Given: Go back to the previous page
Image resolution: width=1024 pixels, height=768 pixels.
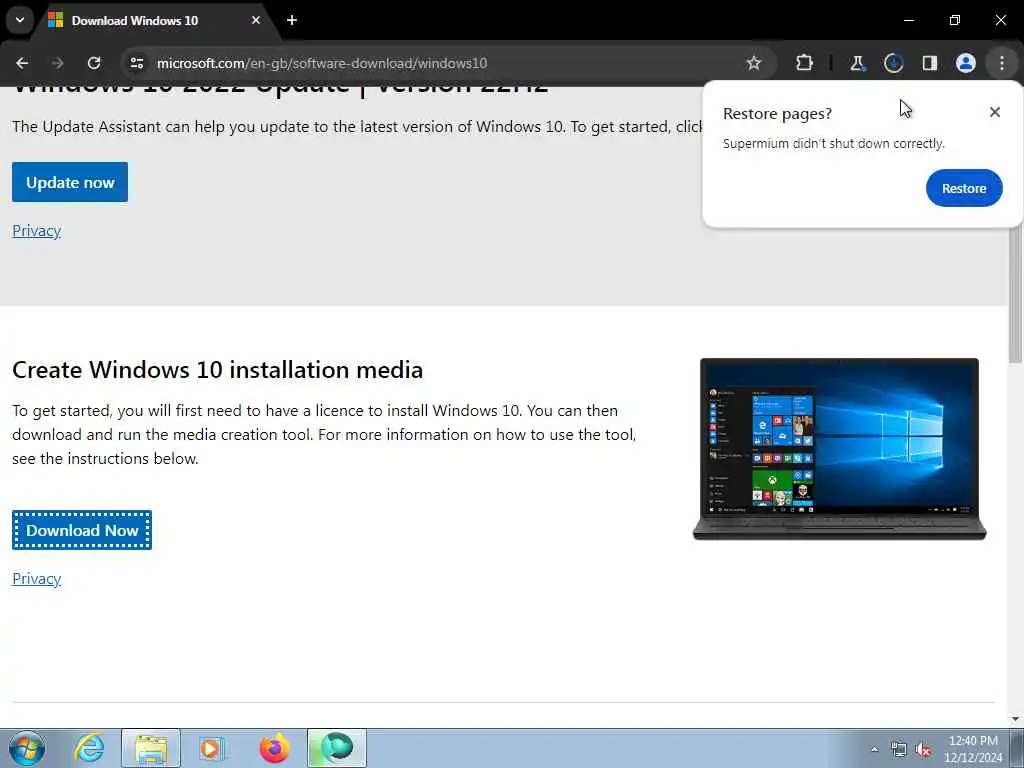Looking at the screenshot, I should [22, 63].
